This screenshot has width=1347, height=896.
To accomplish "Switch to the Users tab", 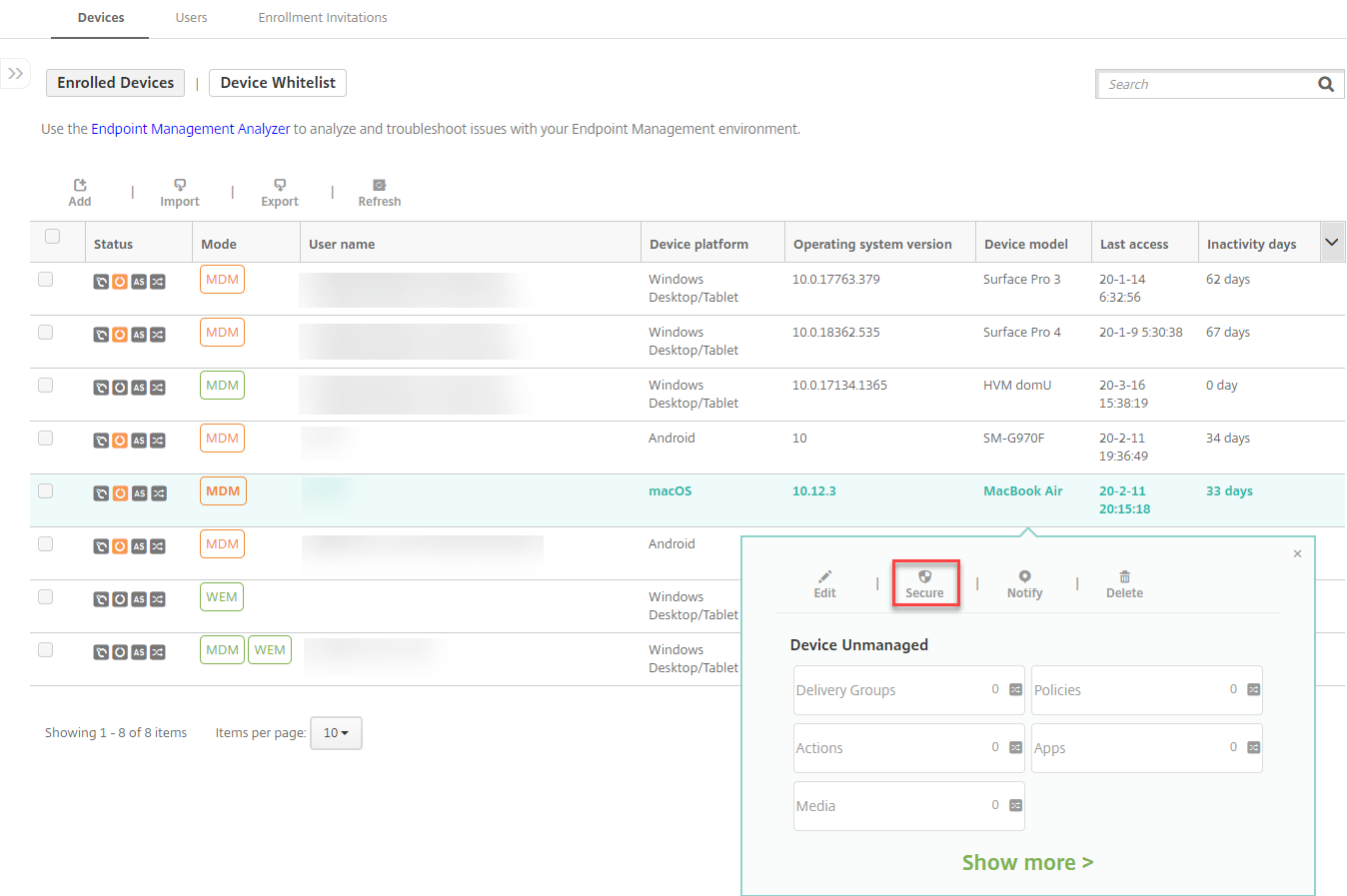I will (191, 18).
